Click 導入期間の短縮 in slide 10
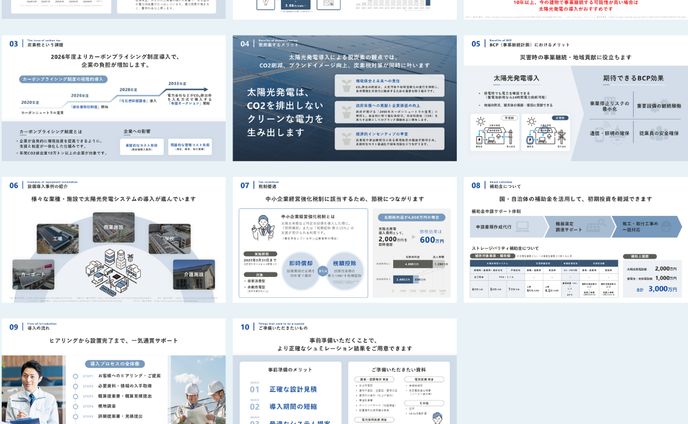 (293, 407)
